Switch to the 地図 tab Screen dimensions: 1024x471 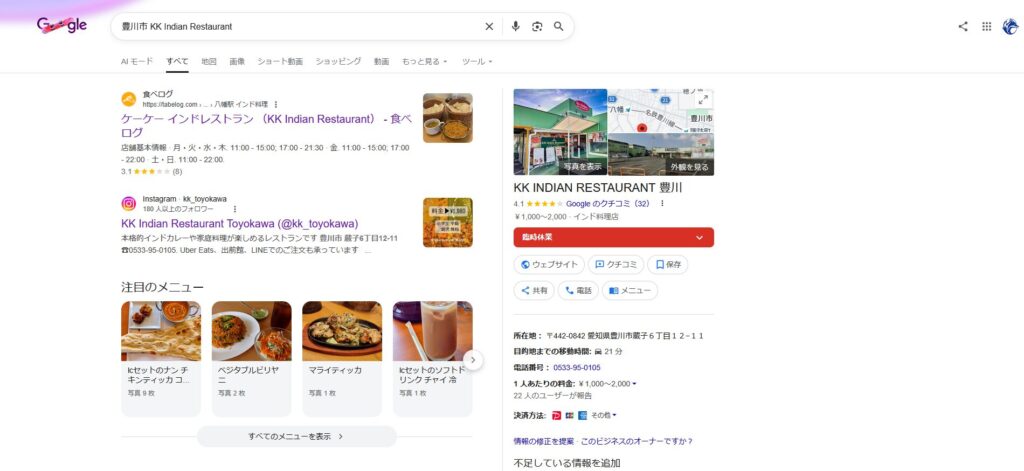[x=208, y=62]
